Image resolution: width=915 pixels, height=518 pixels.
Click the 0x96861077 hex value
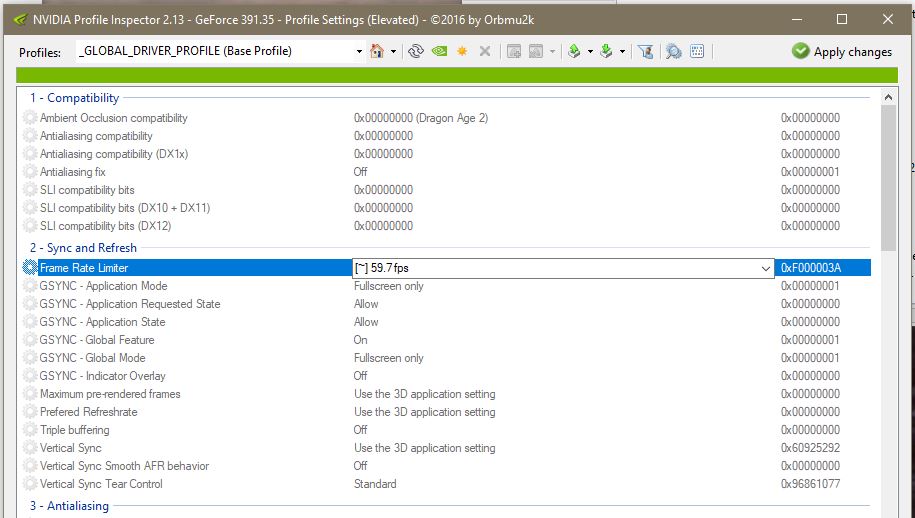[x=810, y=484]
